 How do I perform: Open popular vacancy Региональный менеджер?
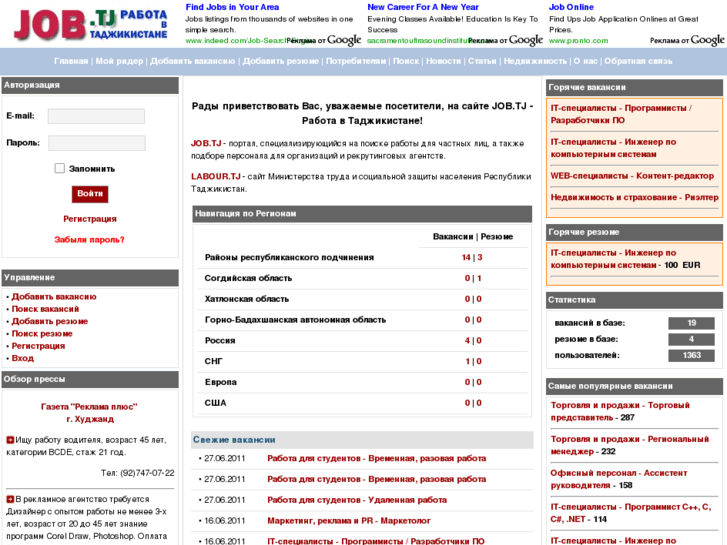(630, 445)
